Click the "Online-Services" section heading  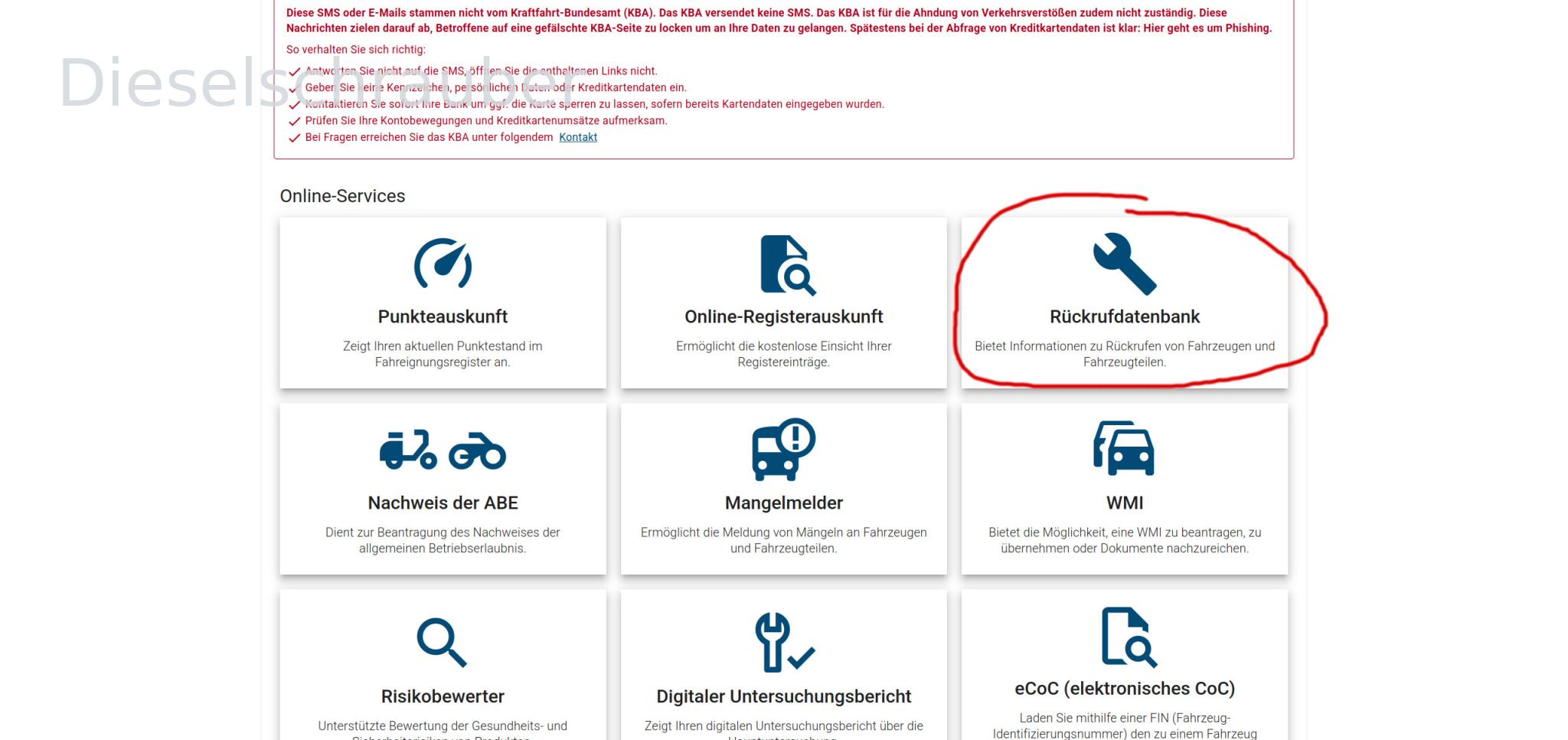[x=342, y=196]
